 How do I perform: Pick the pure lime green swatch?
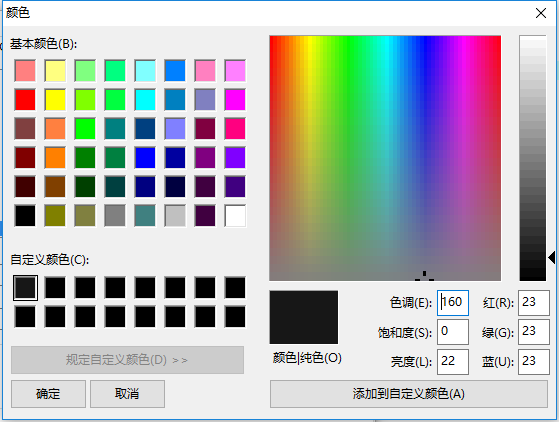[85, 129]
